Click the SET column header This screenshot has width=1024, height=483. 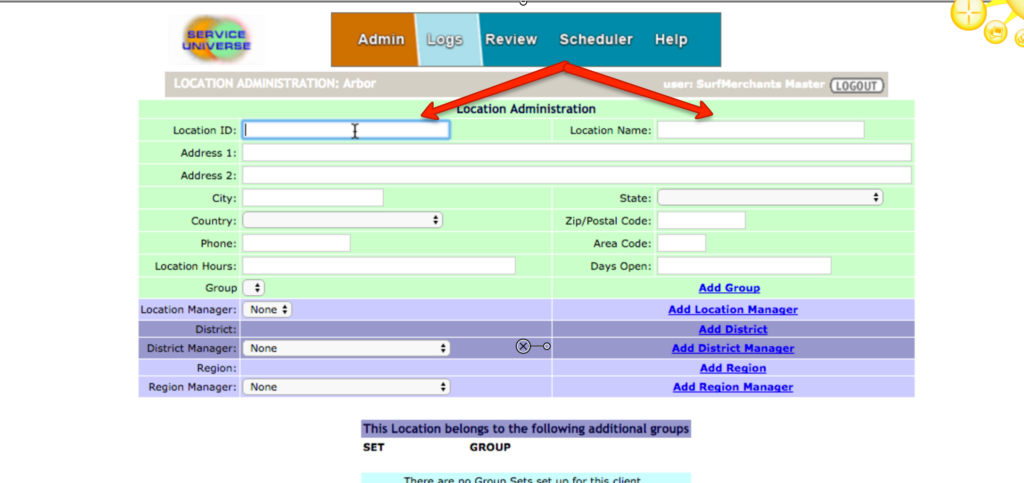point(374,447)
